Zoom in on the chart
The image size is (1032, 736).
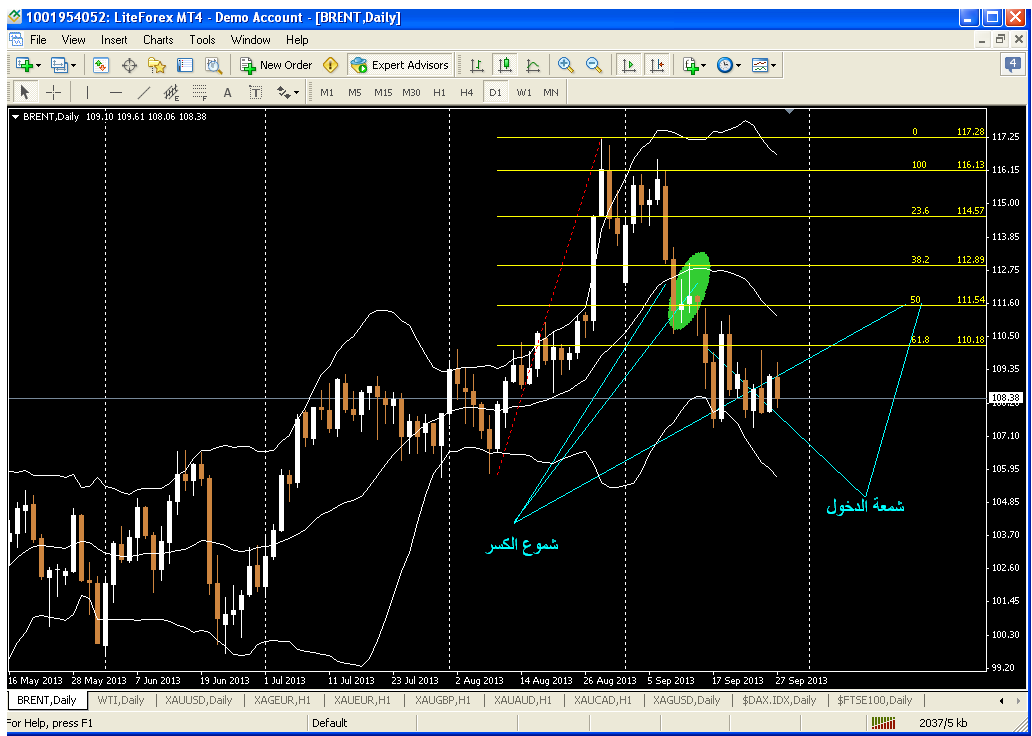(566, 65)
